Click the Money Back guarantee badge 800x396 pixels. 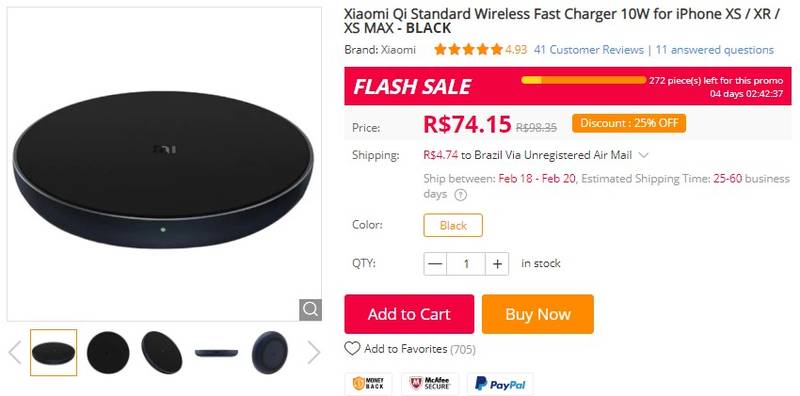368,384
